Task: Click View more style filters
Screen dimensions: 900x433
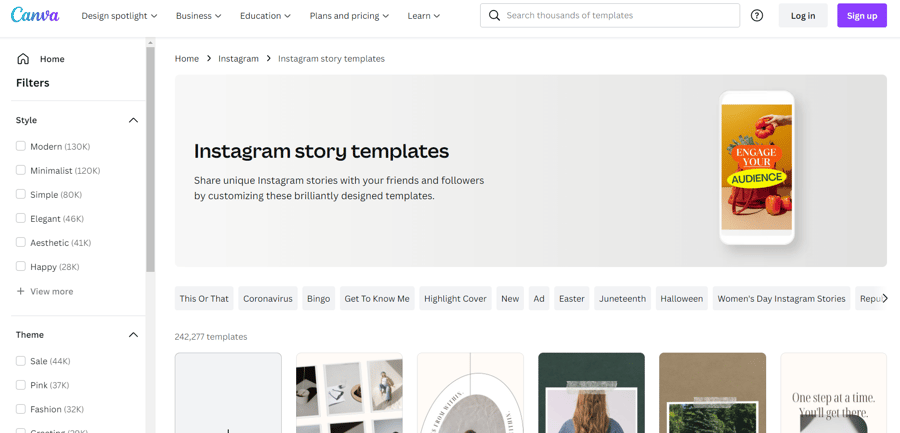Action: coord(52,291)
